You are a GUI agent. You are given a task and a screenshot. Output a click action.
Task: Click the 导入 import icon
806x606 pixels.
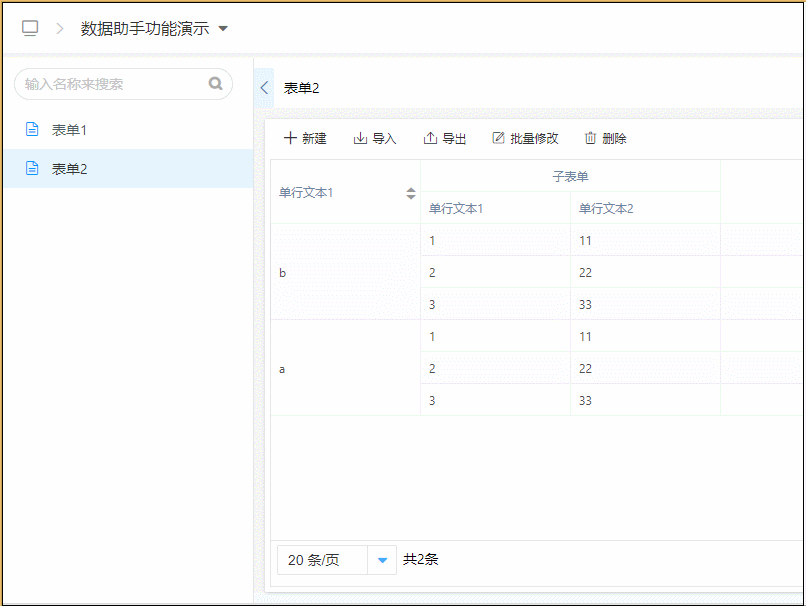click(360, 138)
